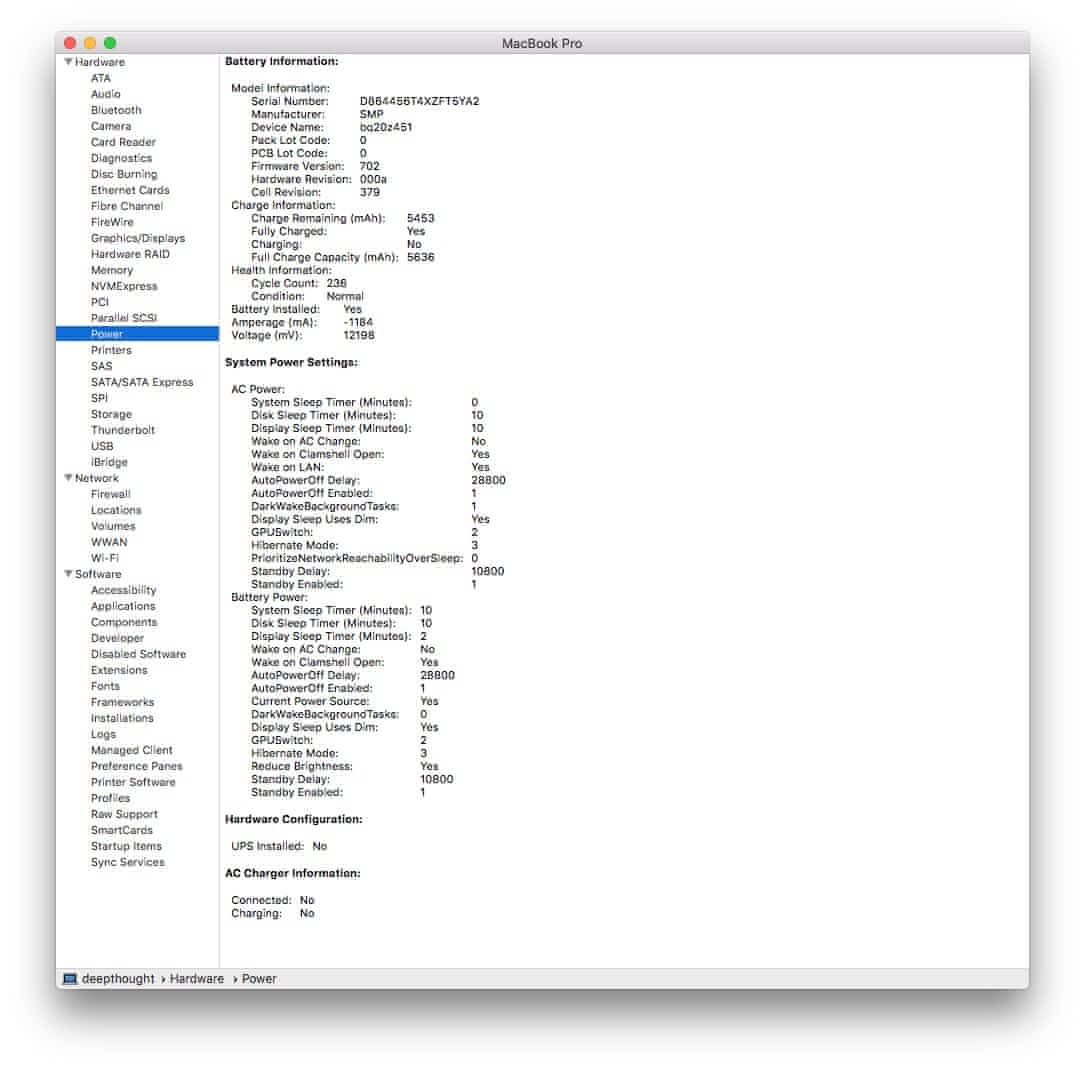1085x1069 pixels.
Task: Select iBridge entry
Action: (x=109, y=462)
